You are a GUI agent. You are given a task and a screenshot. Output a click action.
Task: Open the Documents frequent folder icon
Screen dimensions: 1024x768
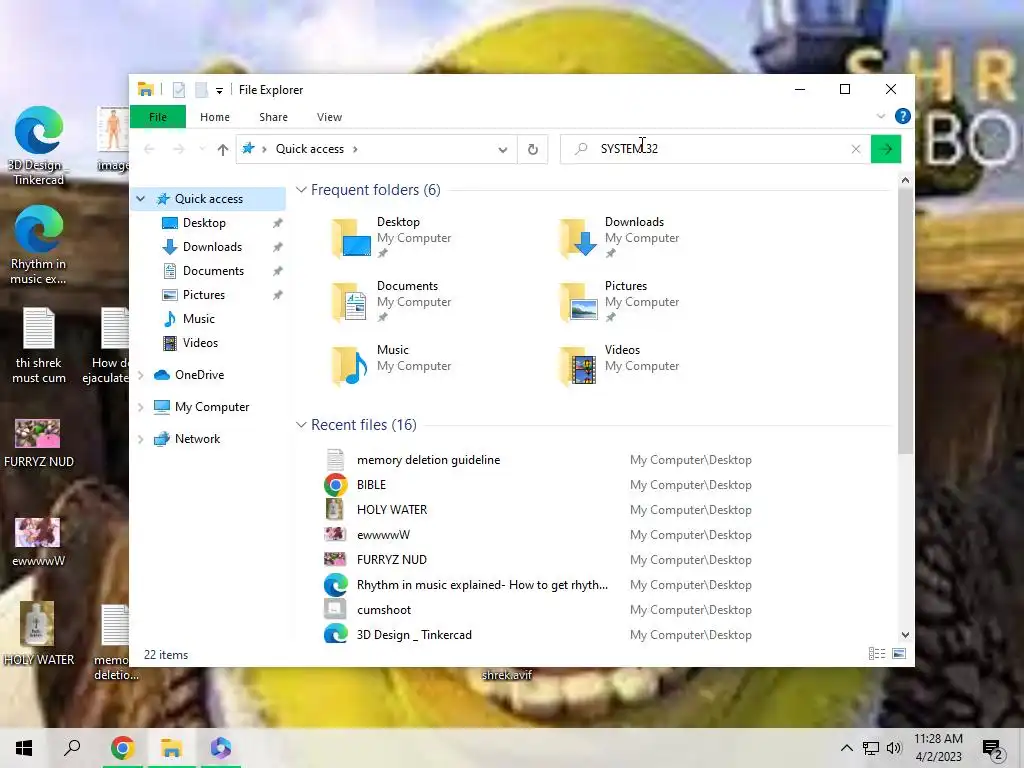point(351,302)
